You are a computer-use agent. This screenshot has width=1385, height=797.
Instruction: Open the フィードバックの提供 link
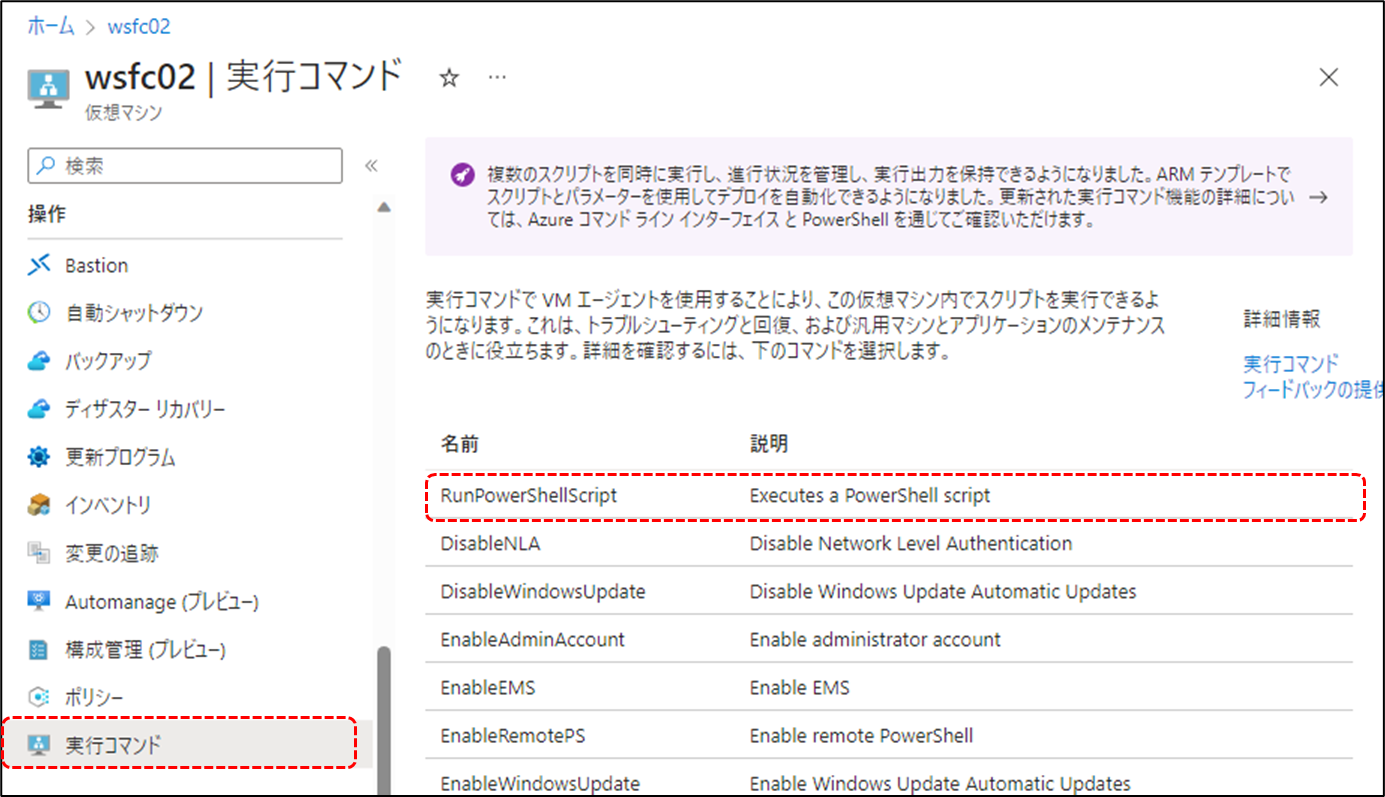point(1312,389)
